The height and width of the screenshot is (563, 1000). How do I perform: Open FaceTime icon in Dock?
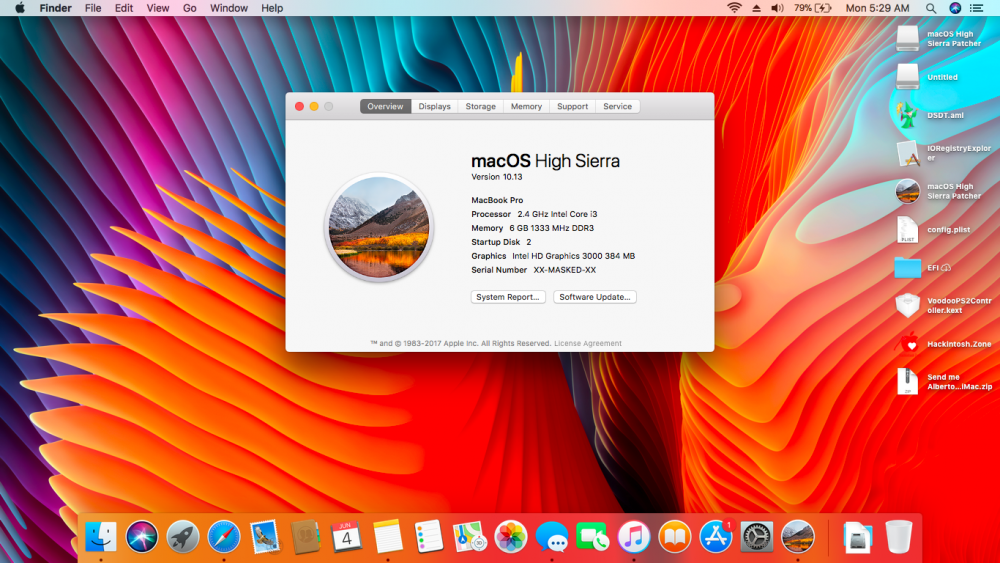point(592,536)
